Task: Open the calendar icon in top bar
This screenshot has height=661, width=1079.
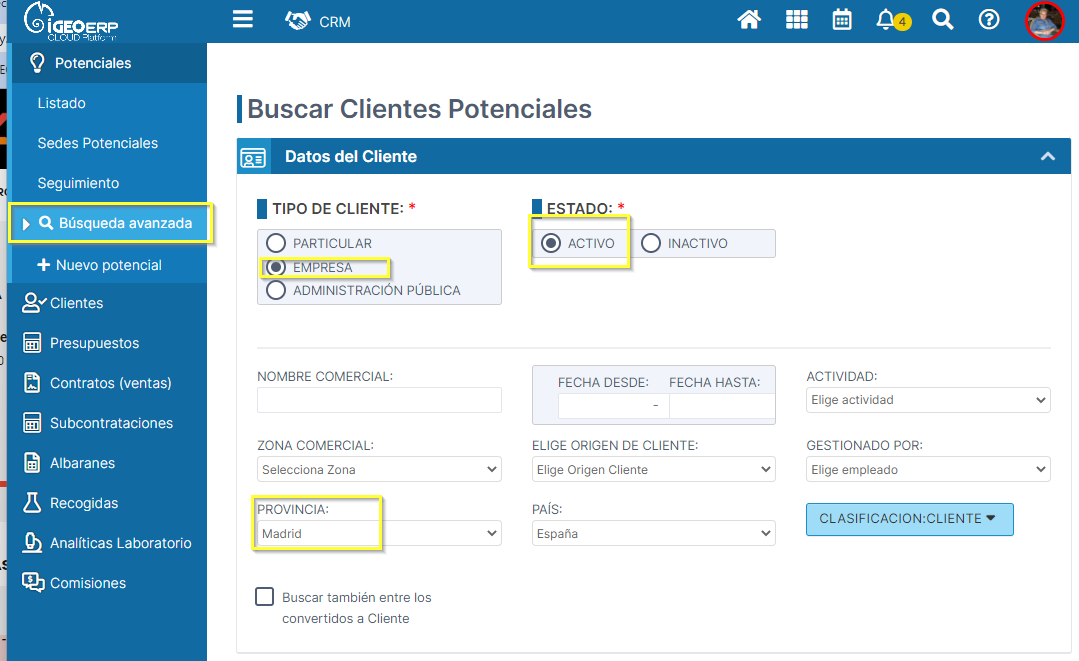Action: pos(842,20)
